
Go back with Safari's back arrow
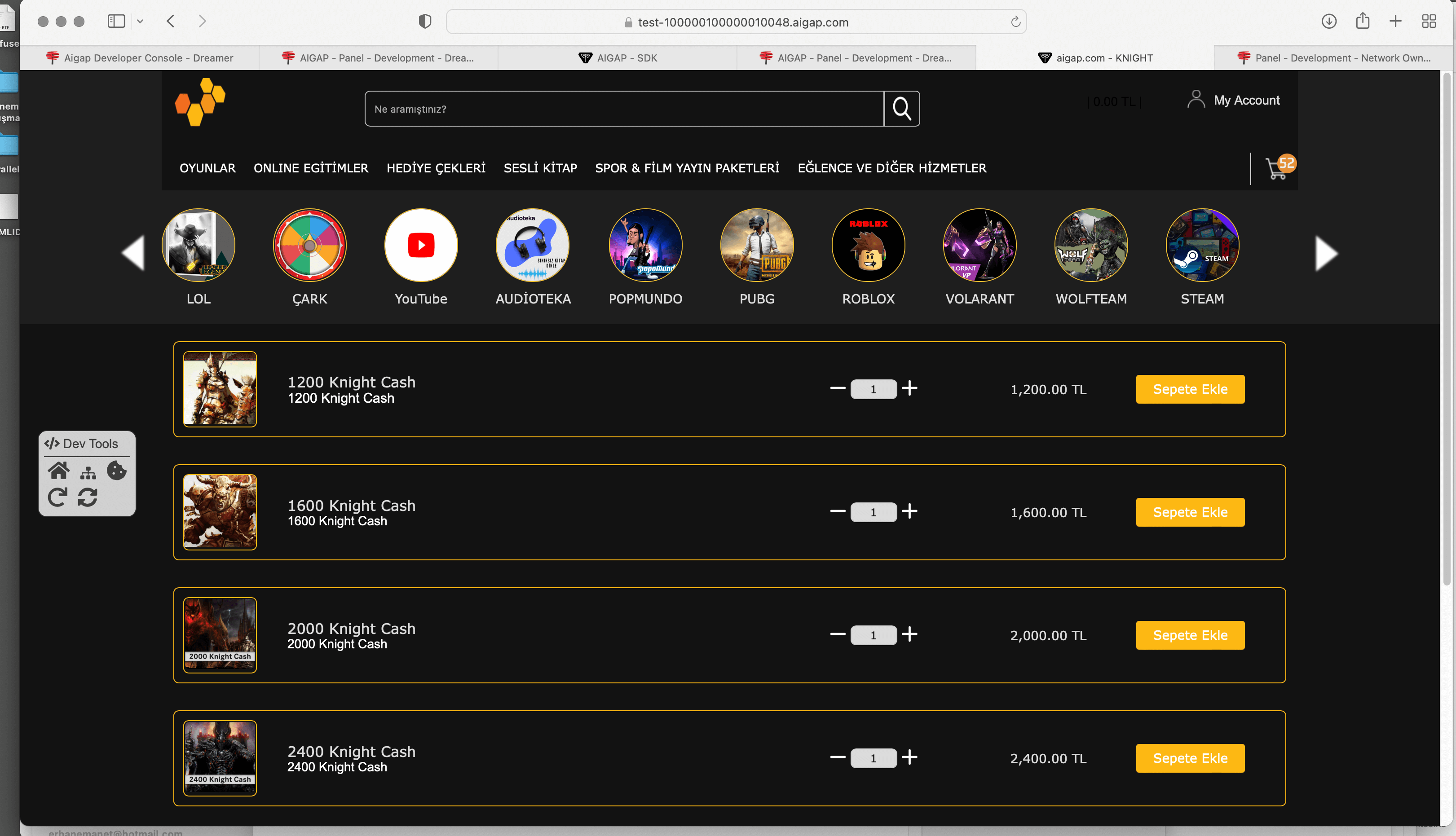(171, 21)
